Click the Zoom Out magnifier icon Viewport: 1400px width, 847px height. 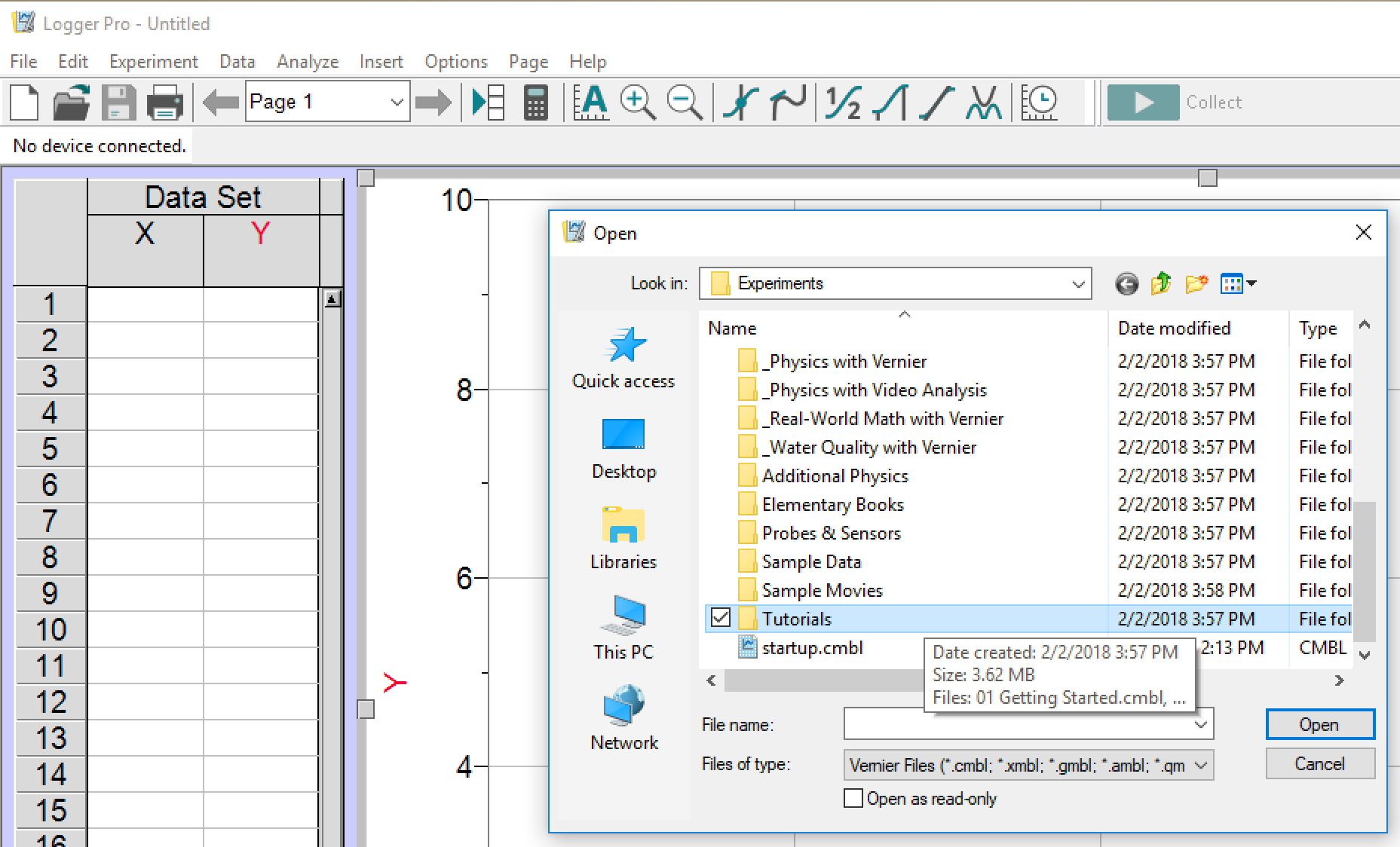click(x=685, y=102)
